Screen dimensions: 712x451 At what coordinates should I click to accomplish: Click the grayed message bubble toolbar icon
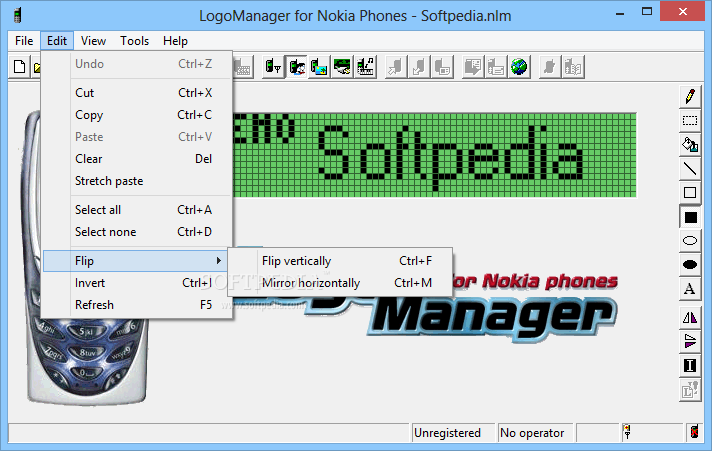(473, 67)
